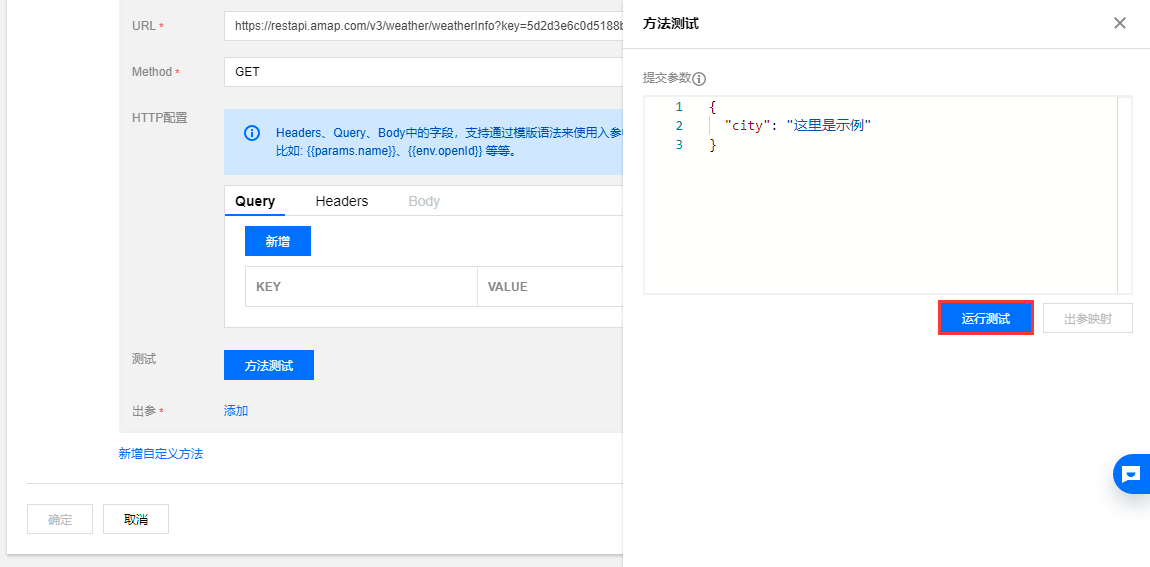
Task: Click 新增 button under Query tab
Action: click(x=277, y=241)
